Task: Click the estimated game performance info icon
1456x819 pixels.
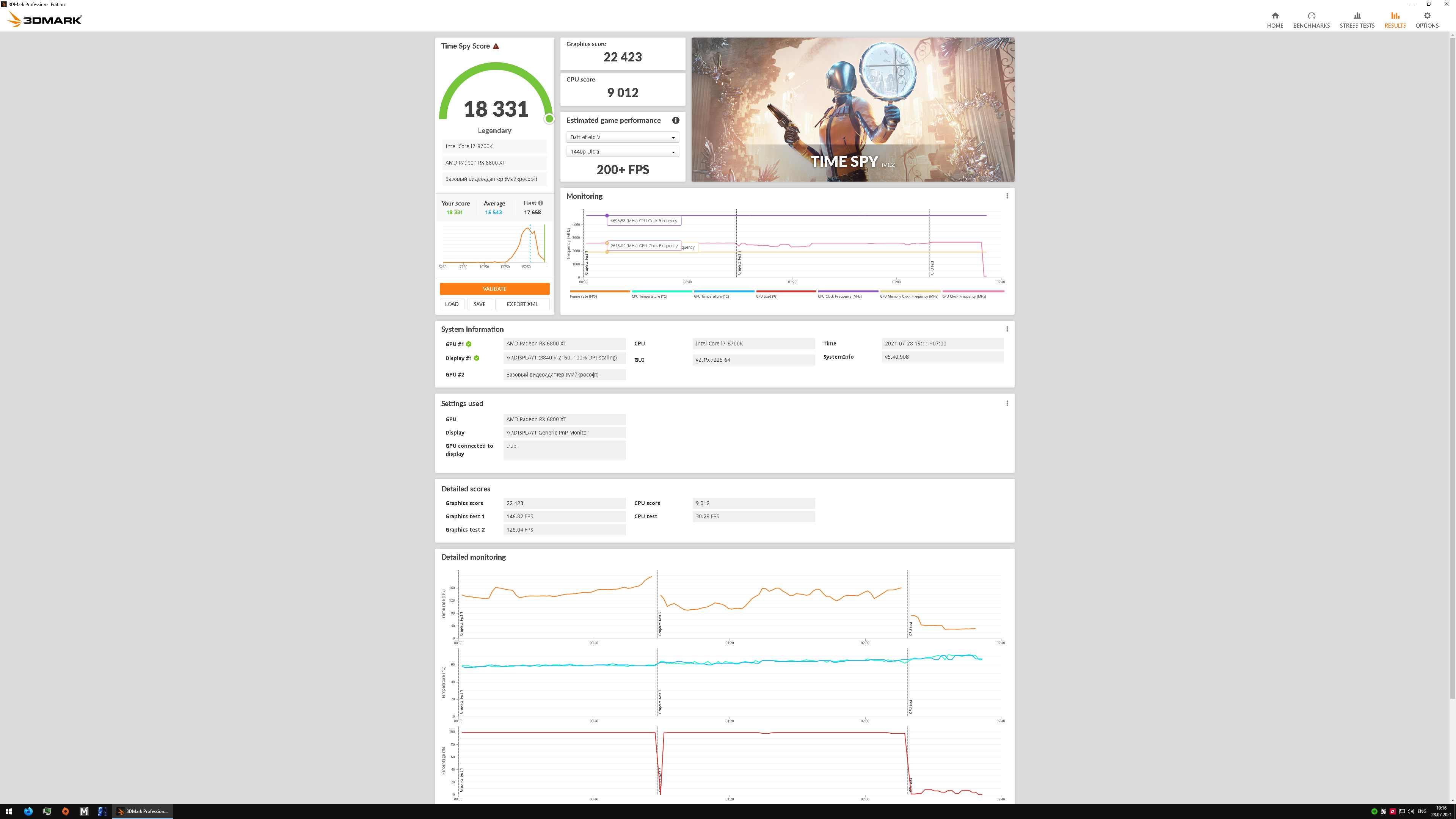Action: (x=675, y=121)
